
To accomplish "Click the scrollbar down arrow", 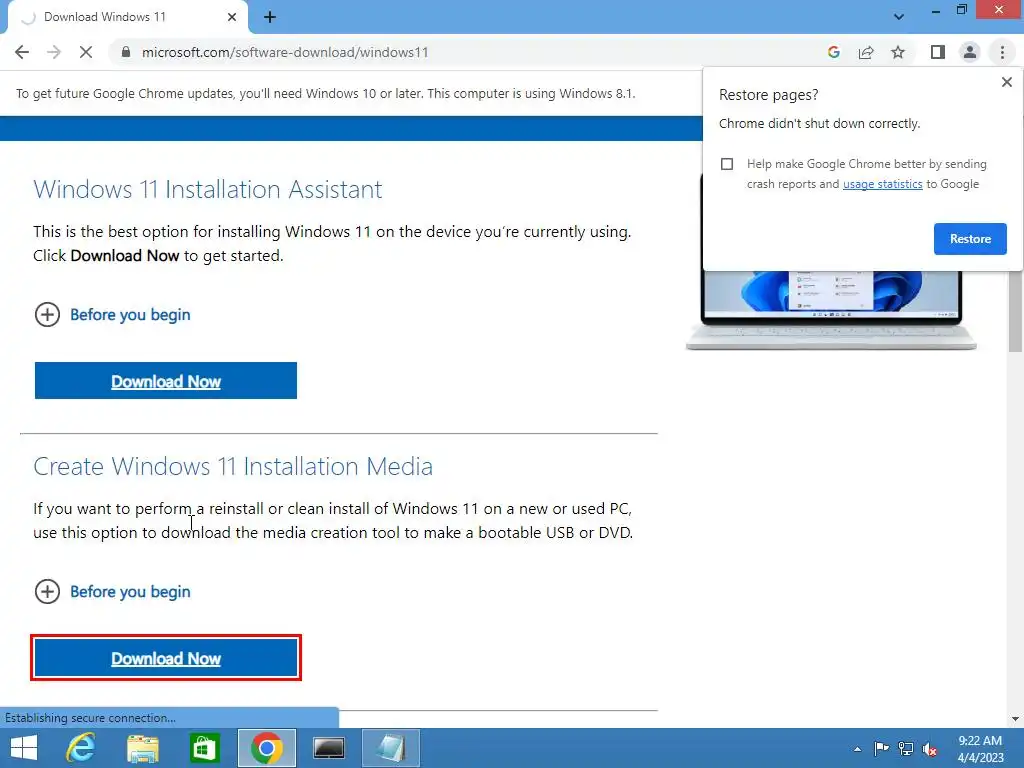I will pyautogui.click(x=1015, y=719).
